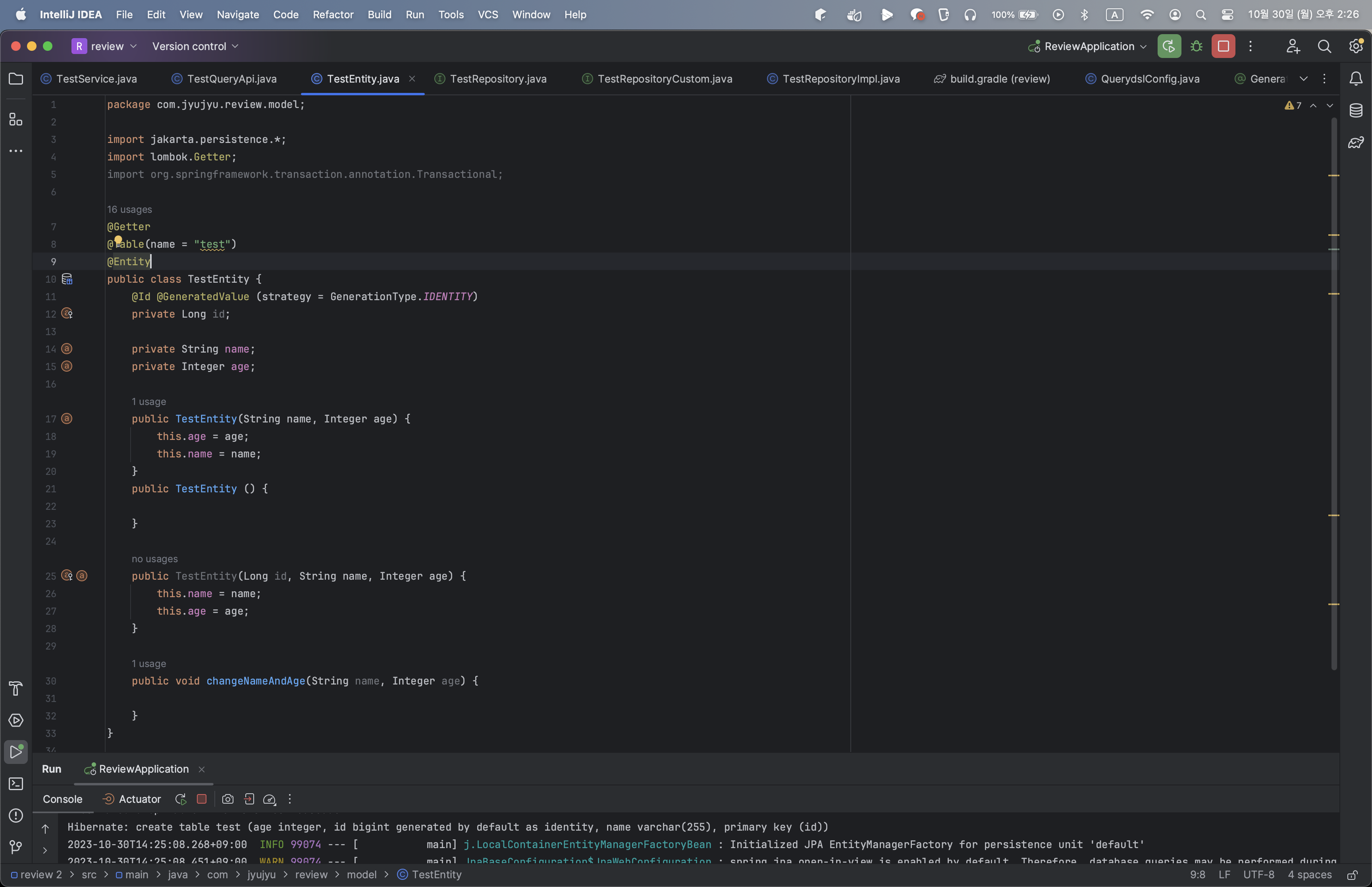Click model breadcrumb in navigation bar

point(362,875)
